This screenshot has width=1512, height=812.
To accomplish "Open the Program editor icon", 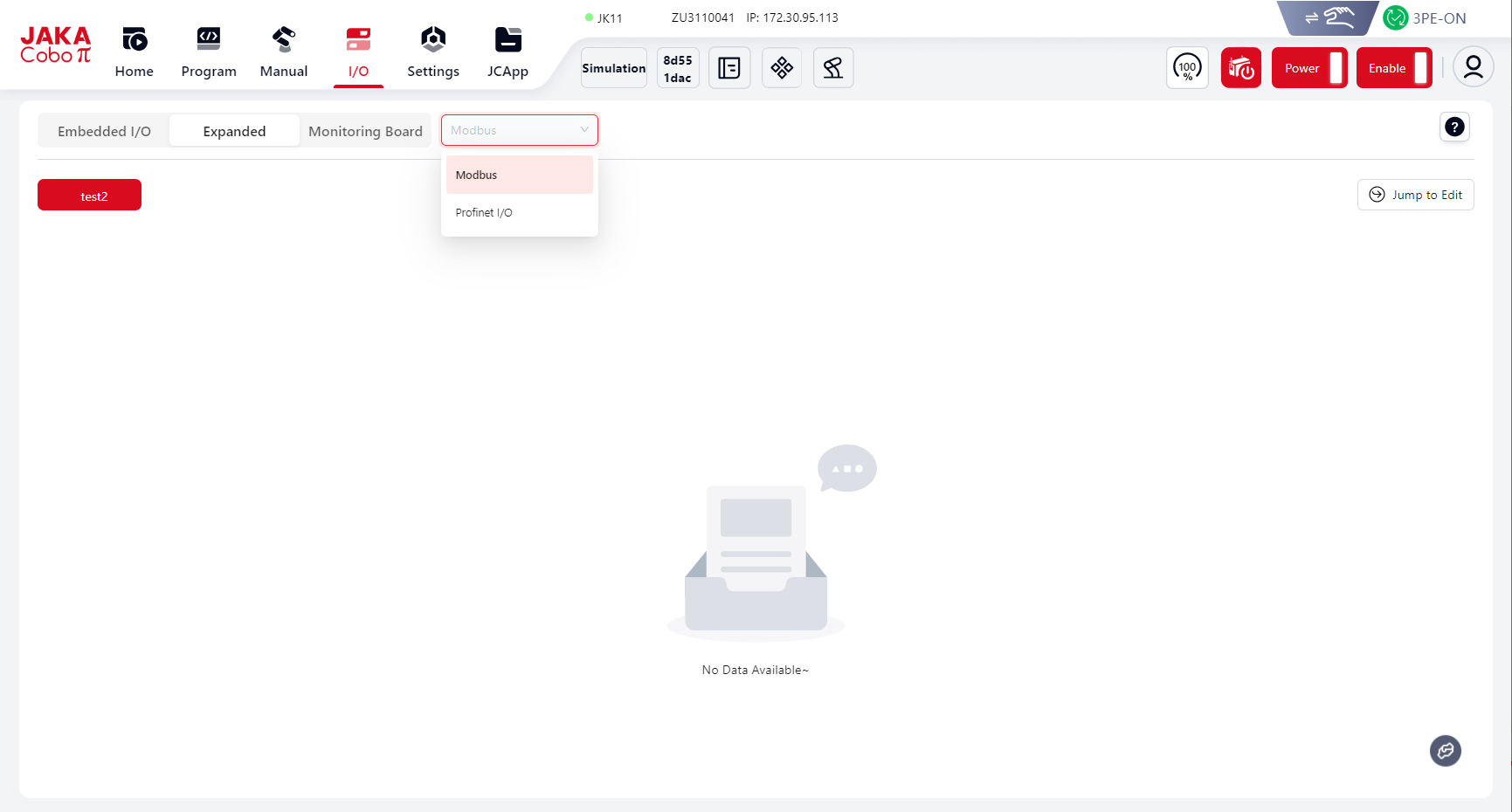I will [x=208, y=40].
